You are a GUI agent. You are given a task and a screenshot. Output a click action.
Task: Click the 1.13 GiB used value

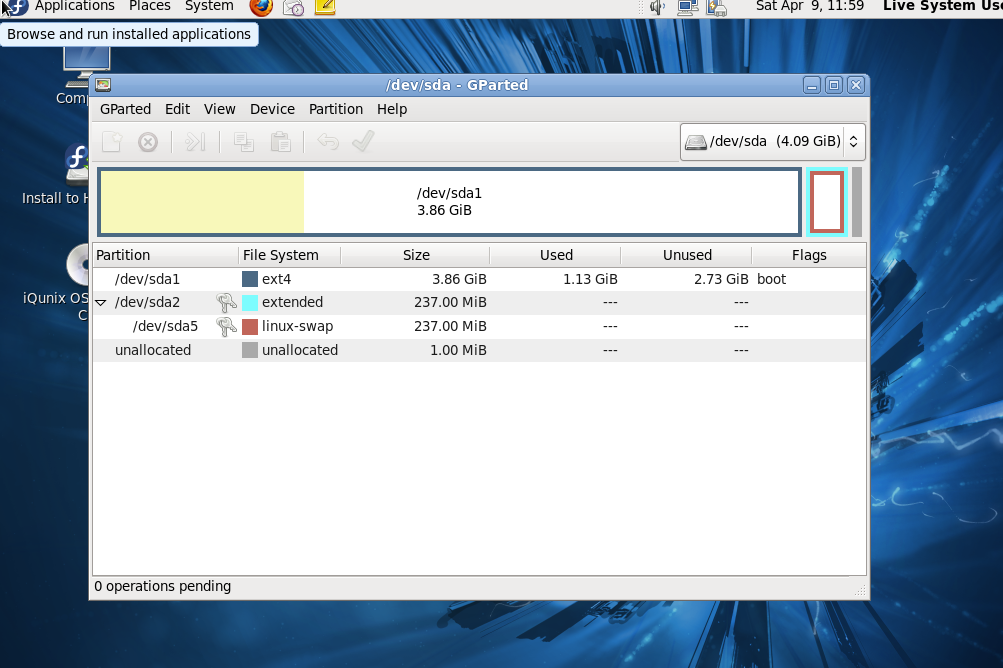pos(590,280)
